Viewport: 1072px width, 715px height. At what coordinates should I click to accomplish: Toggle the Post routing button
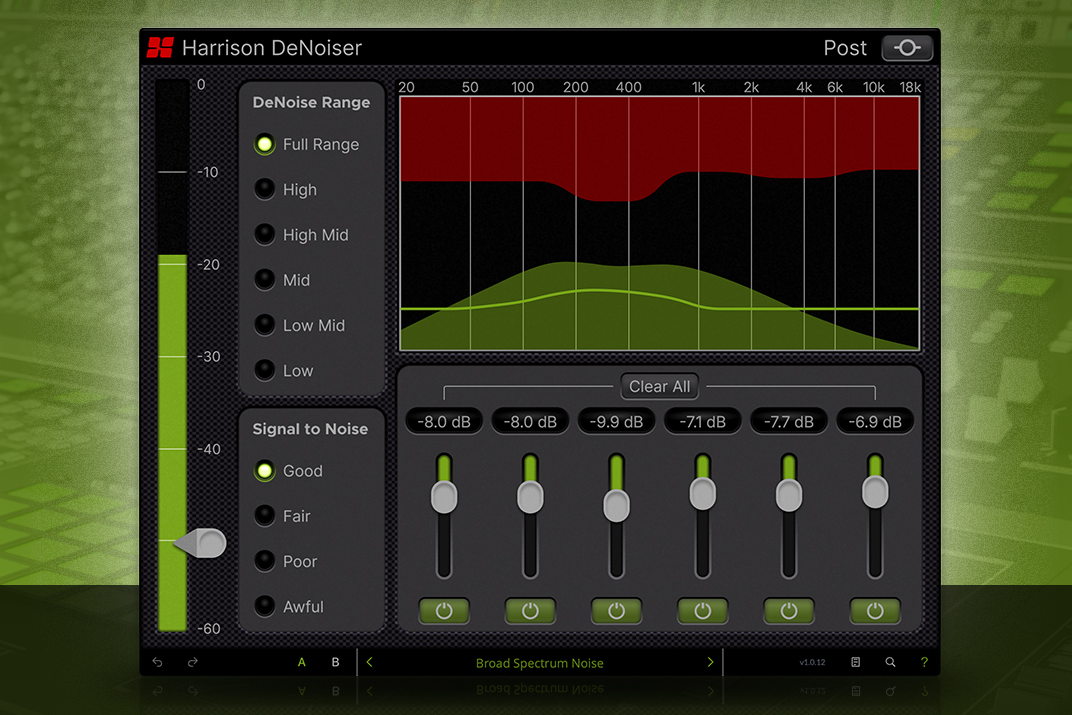[906, 48]
